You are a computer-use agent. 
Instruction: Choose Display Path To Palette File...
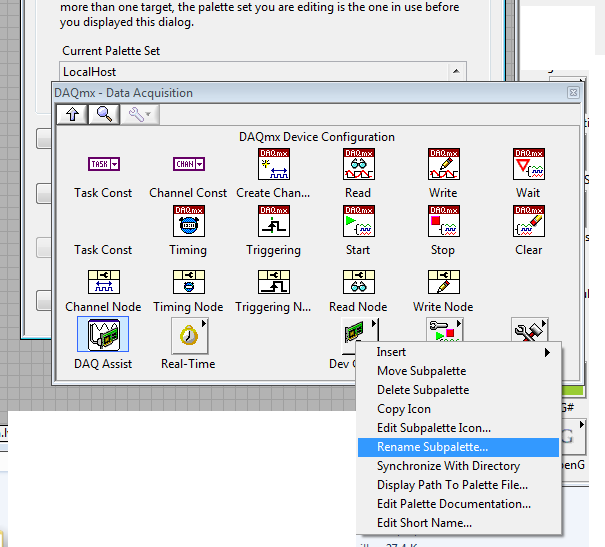click(x=458, y=485)
